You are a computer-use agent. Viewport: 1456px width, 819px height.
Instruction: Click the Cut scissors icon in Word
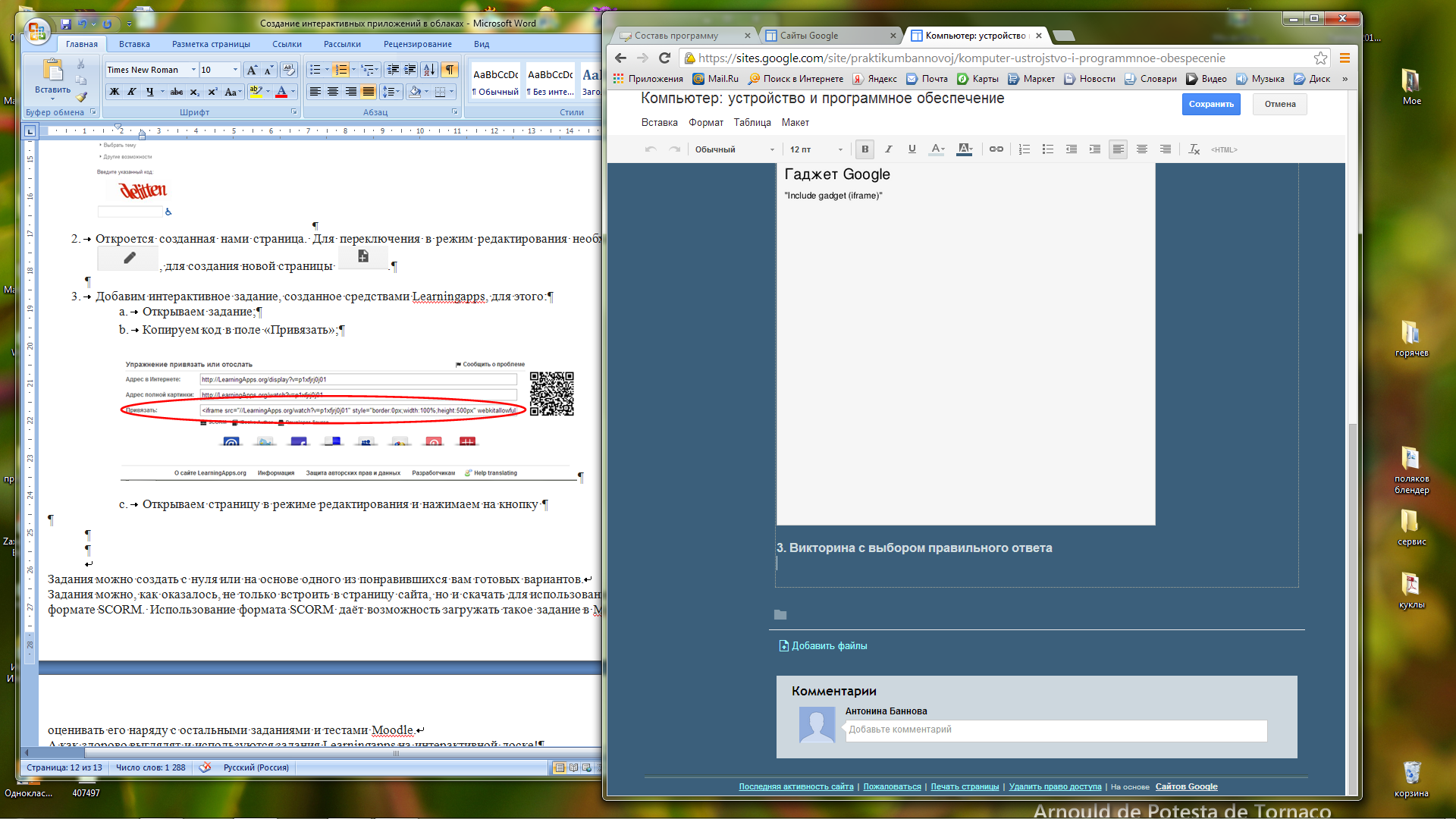pyautogui.click(x=81, y=64)
